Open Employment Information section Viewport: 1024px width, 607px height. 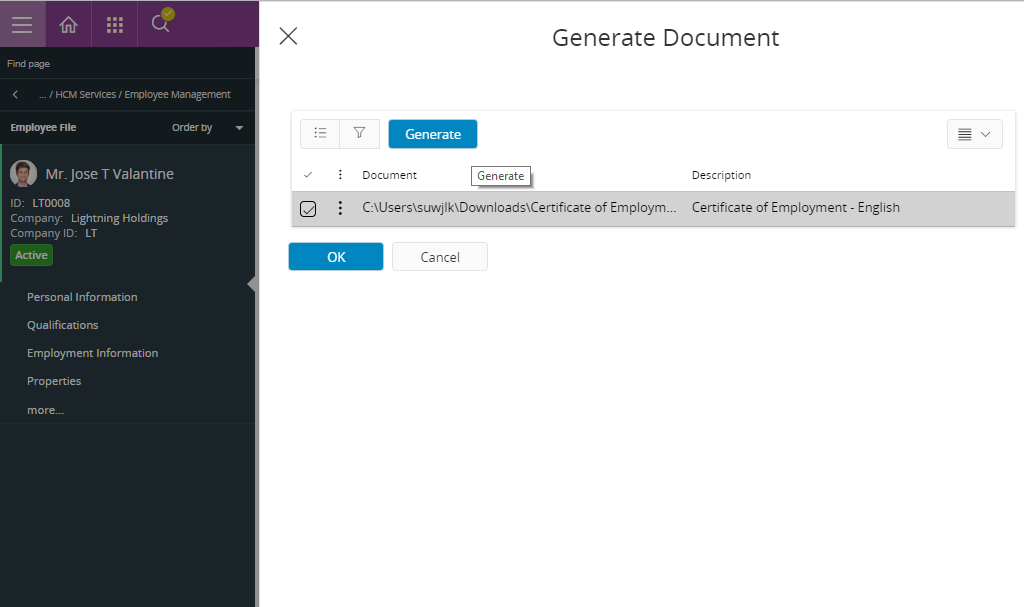coord(92,353)
